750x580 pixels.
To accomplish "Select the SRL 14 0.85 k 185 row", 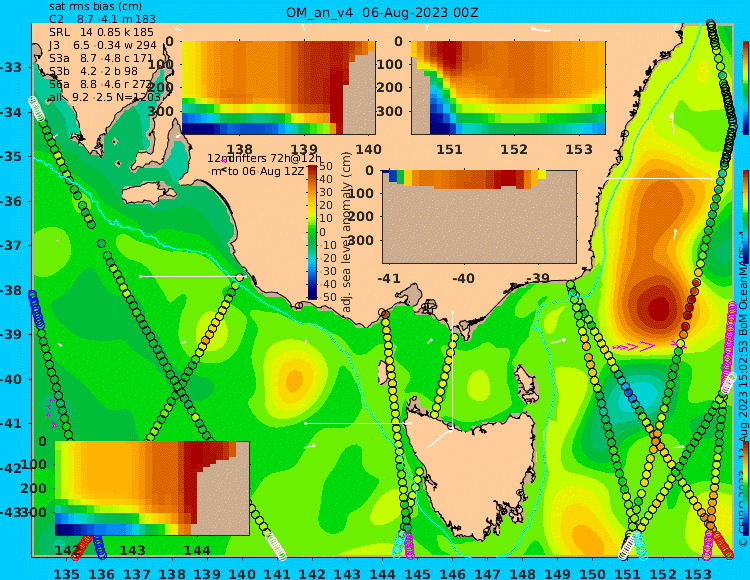I will tap(101, 32).
